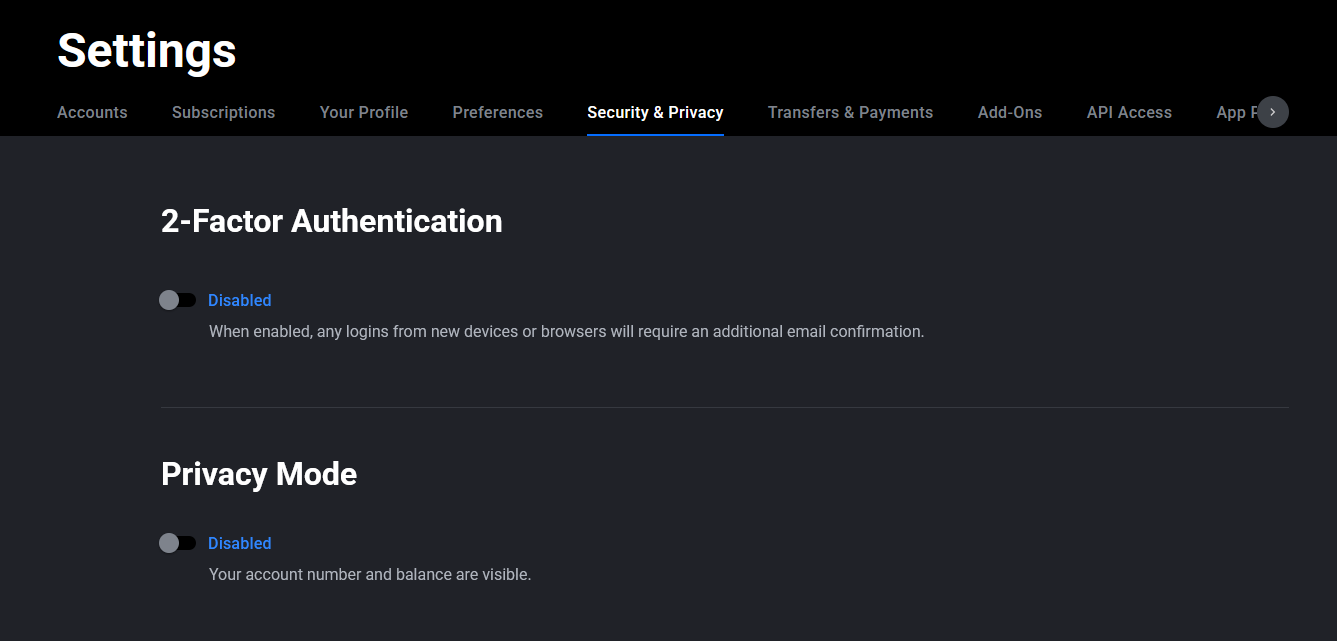Click the Security & Privacy tab
Screen dimensions: 1337x641
(x=655, y=112)
